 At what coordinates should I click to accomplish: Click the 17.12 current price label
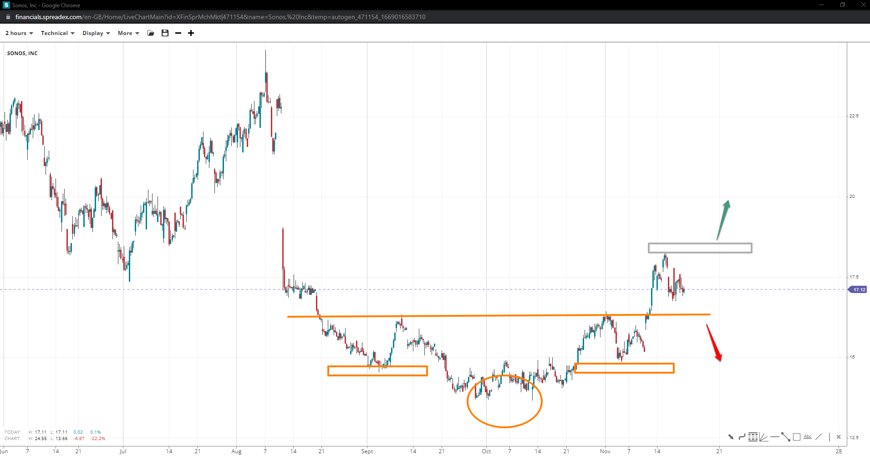[x=857, y=290]
